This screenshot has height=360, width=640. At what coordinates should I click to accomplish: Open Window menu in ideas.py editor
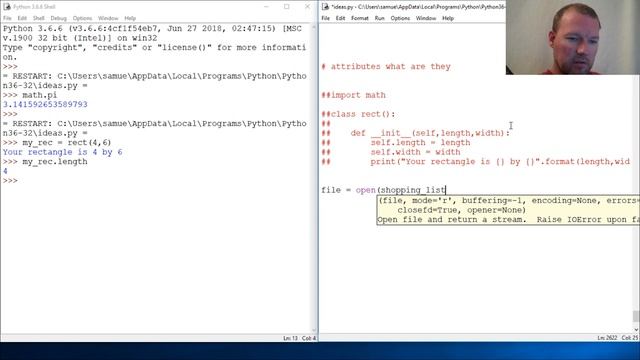[426, 18]
